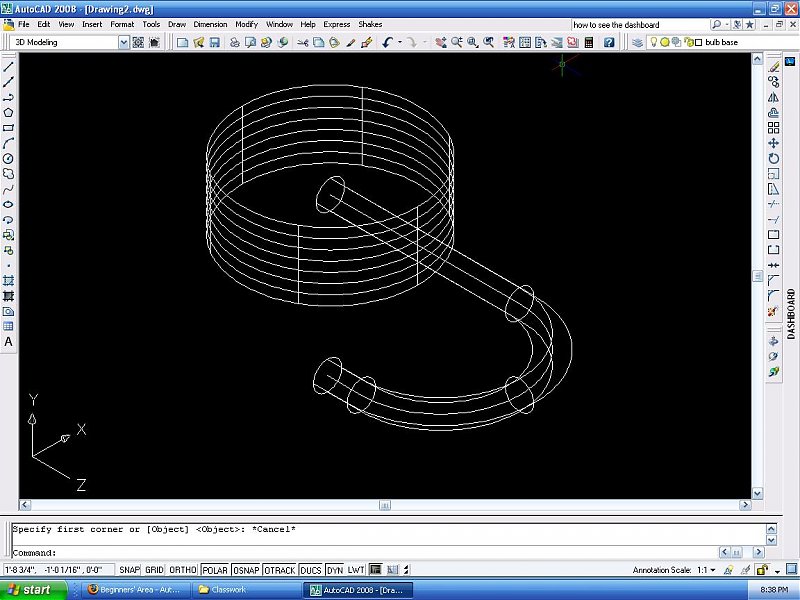This screenshot has width=800, height=600.
Task: Select the Line tool in Draw toolbar
Action: [x=8, y=67]
